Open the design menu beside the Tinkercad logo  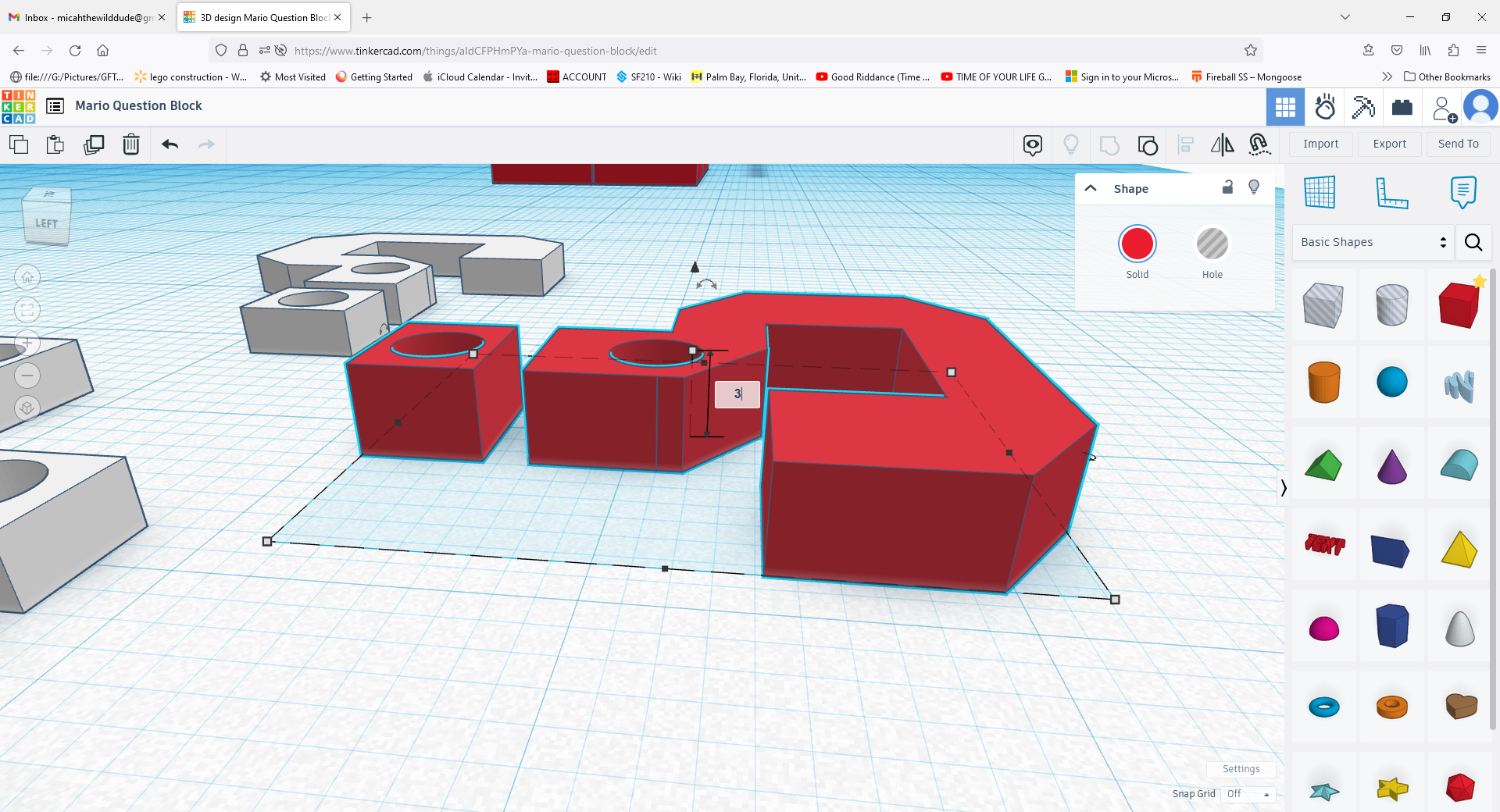pyautogui.click(x=55, y=105)
